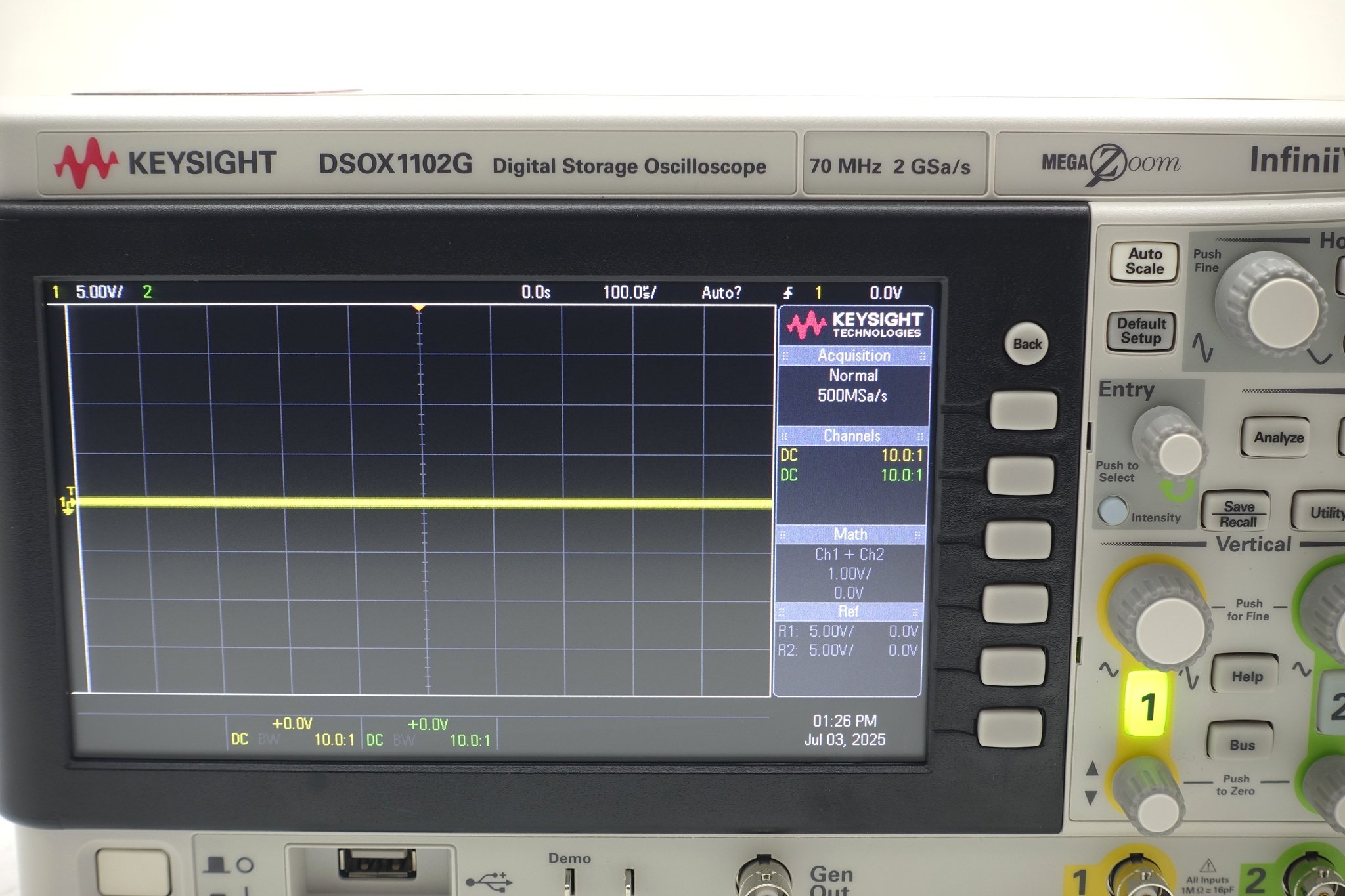Screen dimensions: 1345x896
Task: Click the softkey next to Ref menu
Action: point(1015,603)
